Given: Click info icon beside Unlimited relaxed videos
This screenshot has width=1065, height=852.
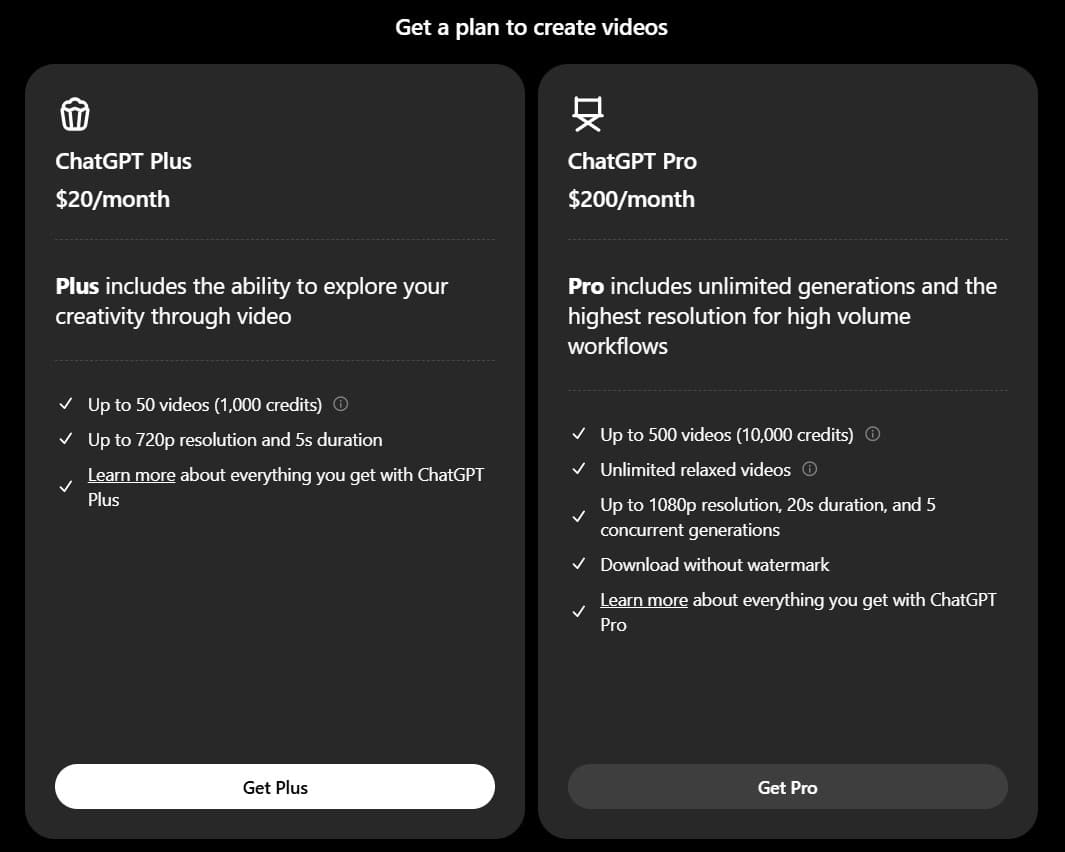Looking at the screenshot, I should point(810,469).
